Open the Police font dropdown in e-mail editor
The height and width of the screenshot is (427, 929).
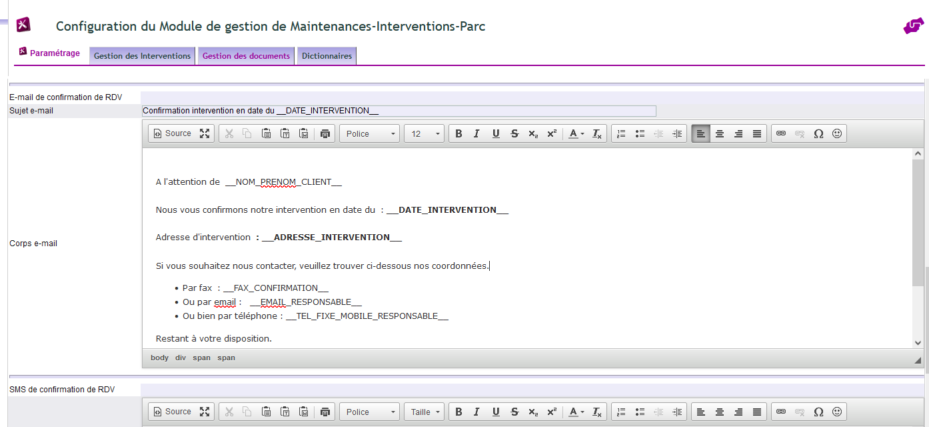tap(370, 134)
